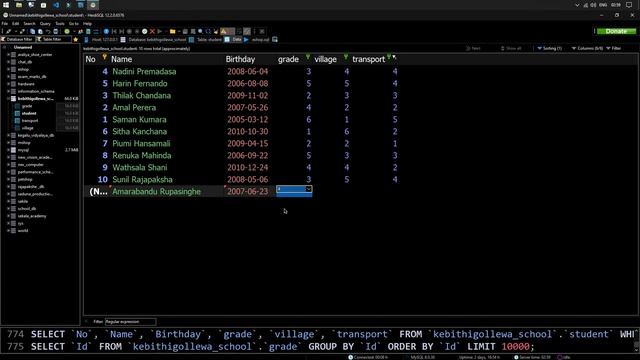Sort by the Name column header
This screenshot has height=360, width=640.
(x=122, y=59)
